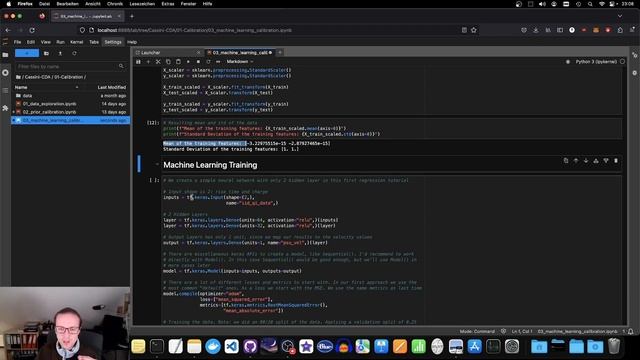This screenshot has height=360, width=640.
Task: Move the active cell down with the arrow icon
Action: [x=586, y=161]
